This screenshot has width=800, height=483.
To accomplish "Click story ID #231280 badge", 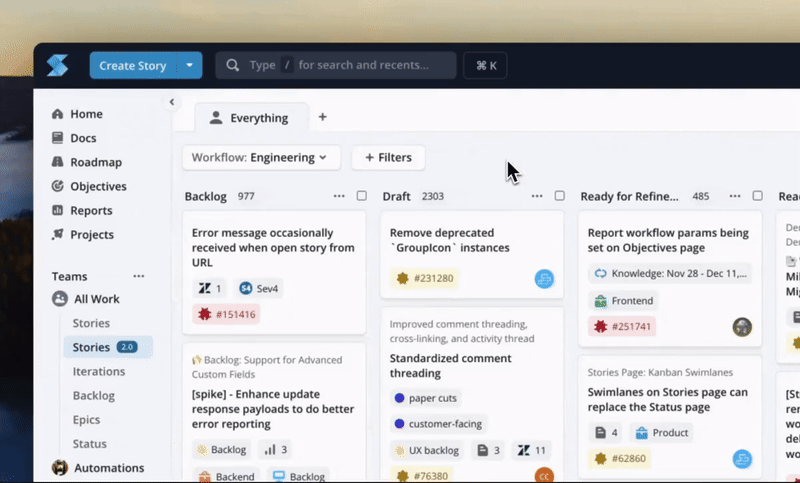I will [425, 278].
